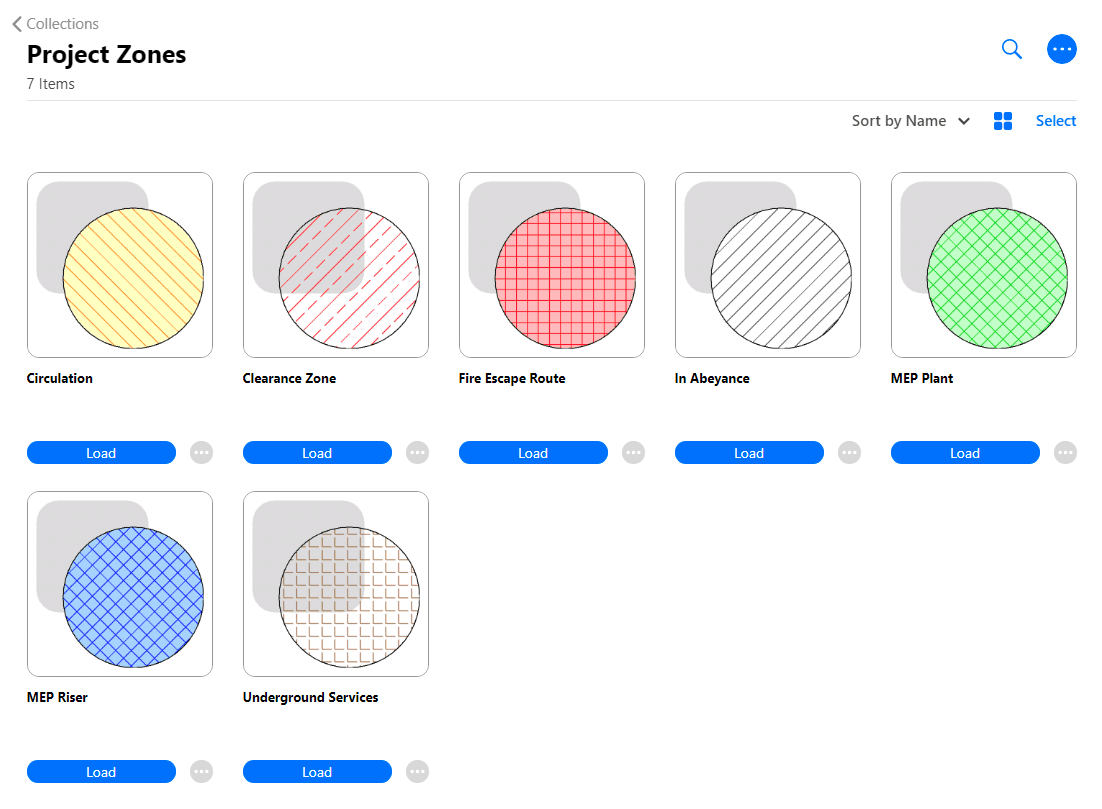Open the MEP Plant more options menu
The height and width of the screenshot is (809, 1102).
point(1065,452)
